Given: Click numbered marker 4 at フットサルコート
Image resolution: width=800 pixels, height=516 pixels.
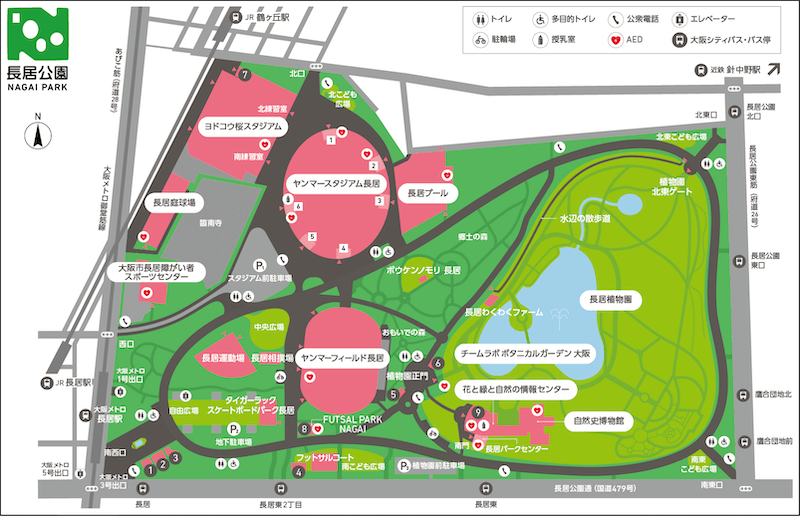Looking at the screenshot, I should [299, 472].
